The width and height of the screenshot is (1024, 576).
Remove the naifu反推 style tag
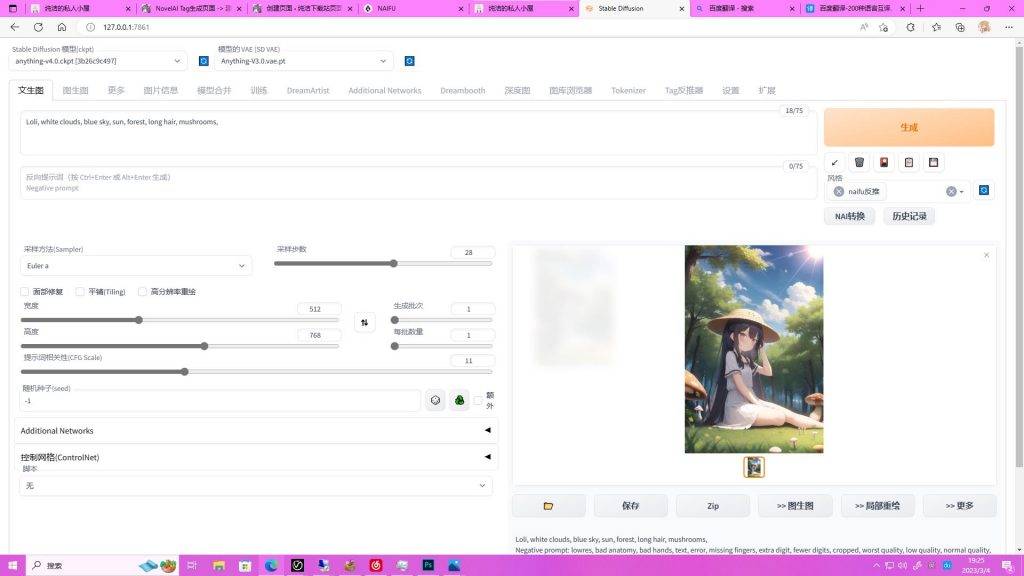[x=839, y=191]
